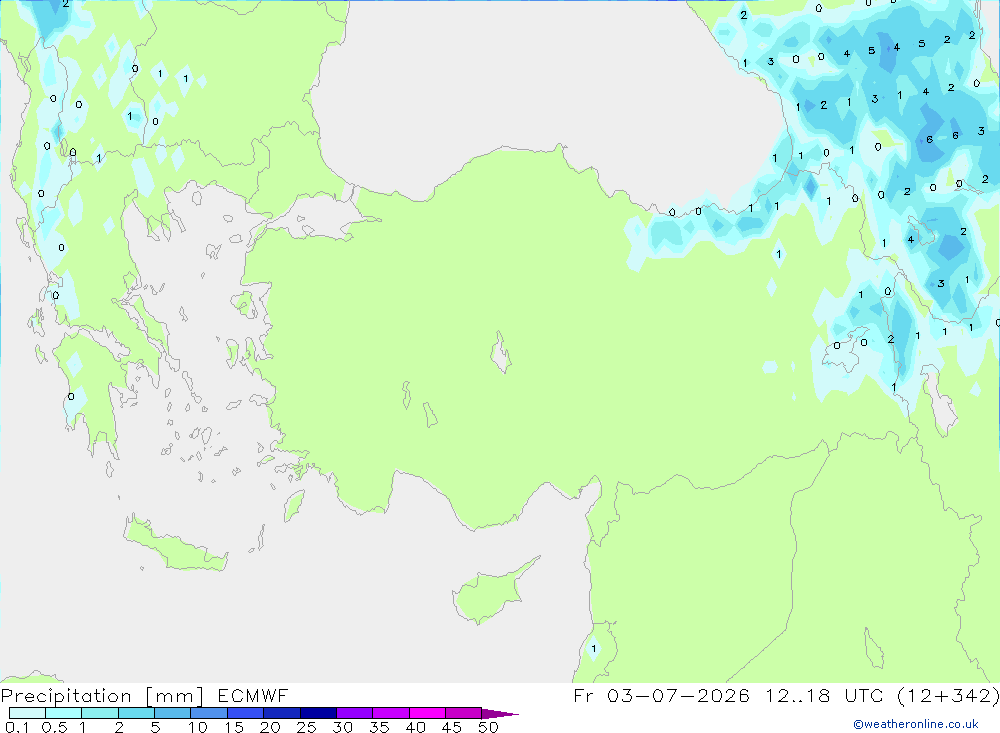This screenshot has width=1000, height=733.
Task: Select the 10 to 15 mm legend swatch
Action: point(209,713)
